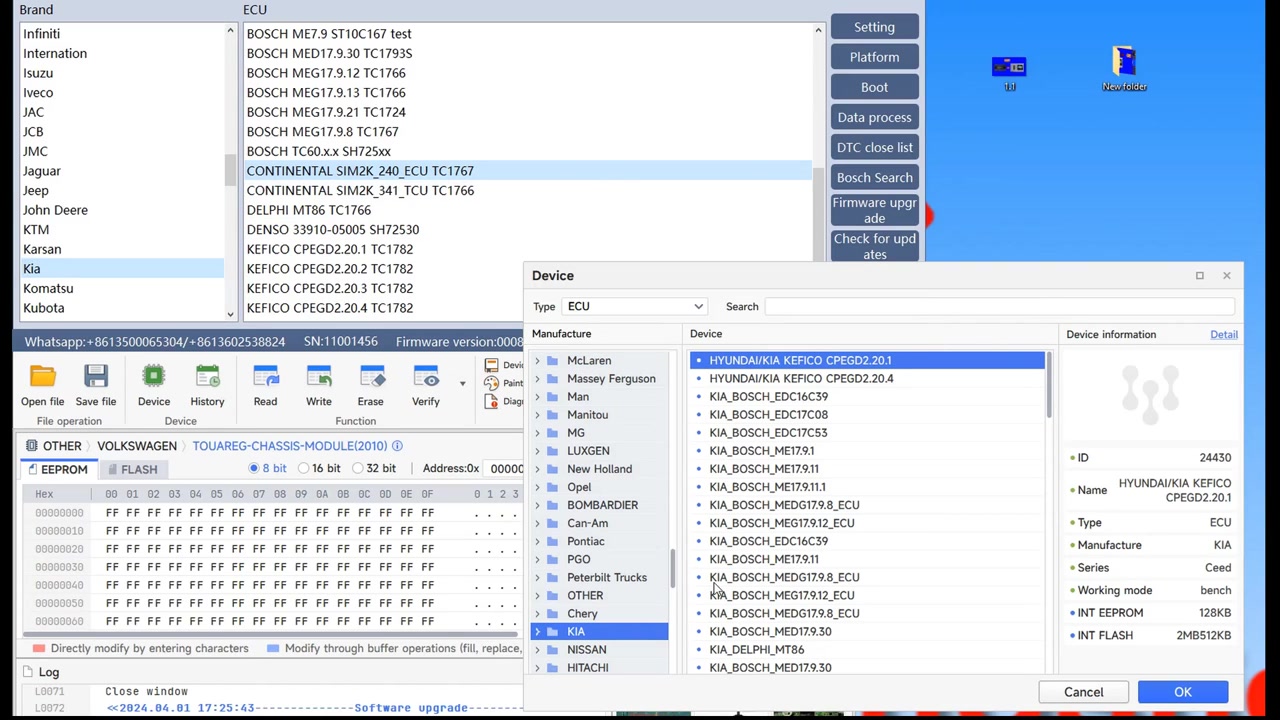This screenshot has width=1280, height=720.
Task: Click the Paint palette icon at toolbar edge
Action: pyautogui.click(x=491, y=383)
